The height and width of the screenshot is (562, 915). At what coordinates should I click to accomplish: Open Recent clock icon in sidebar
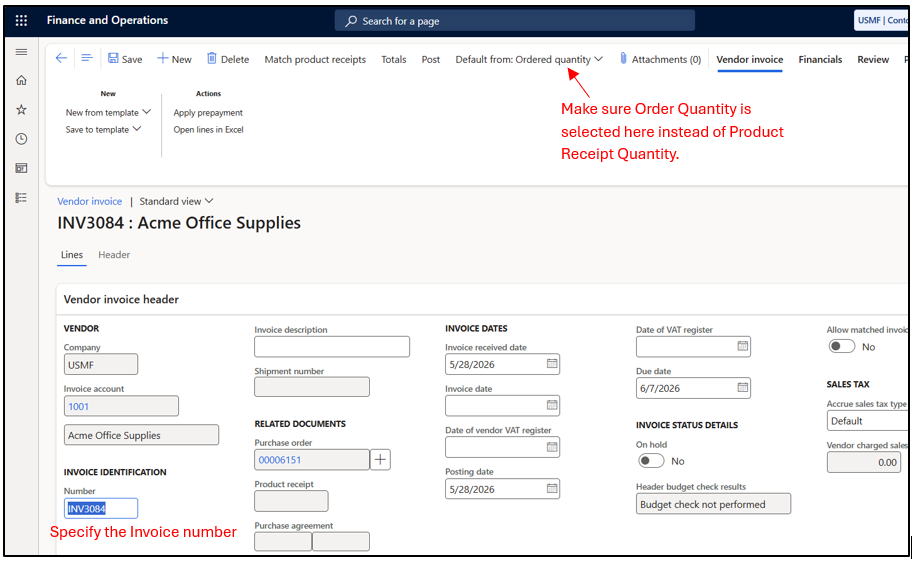coord(21,139)
